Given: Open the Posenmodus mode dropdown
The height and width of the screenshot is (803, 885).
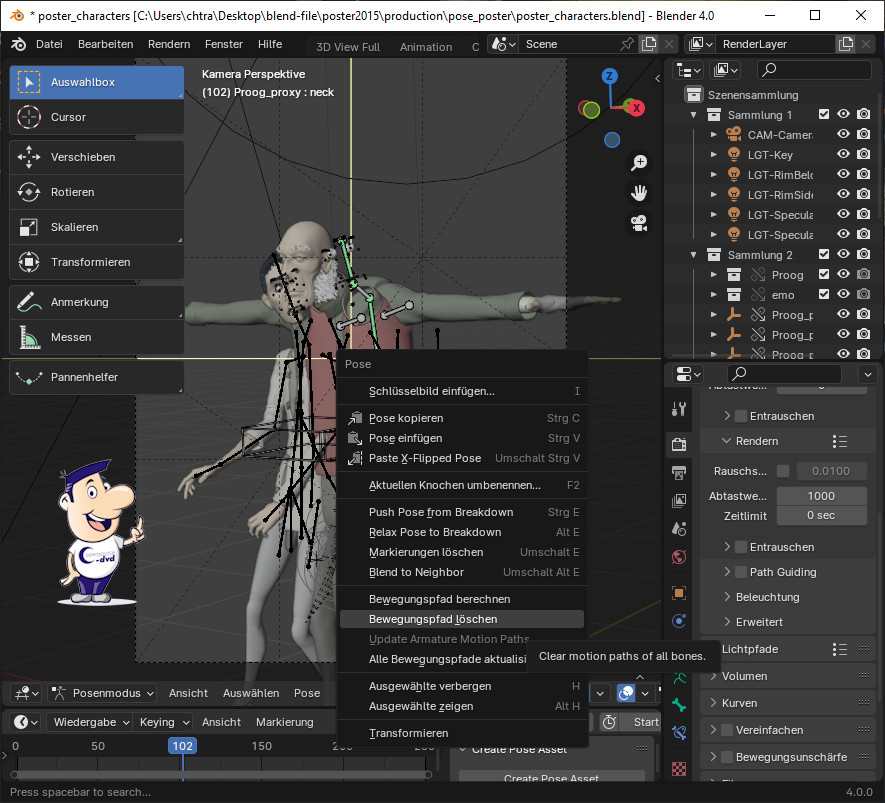Looking at the screenshot, I should tap(102, 693).
